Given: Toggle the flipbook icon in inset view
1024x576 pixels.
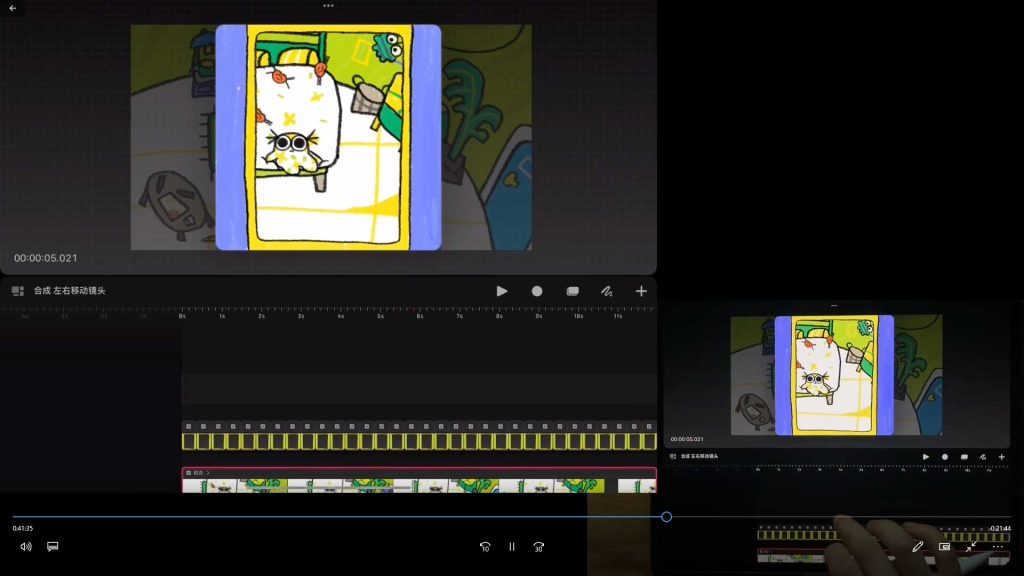Looking at the screenshot, I should [964, 457].
